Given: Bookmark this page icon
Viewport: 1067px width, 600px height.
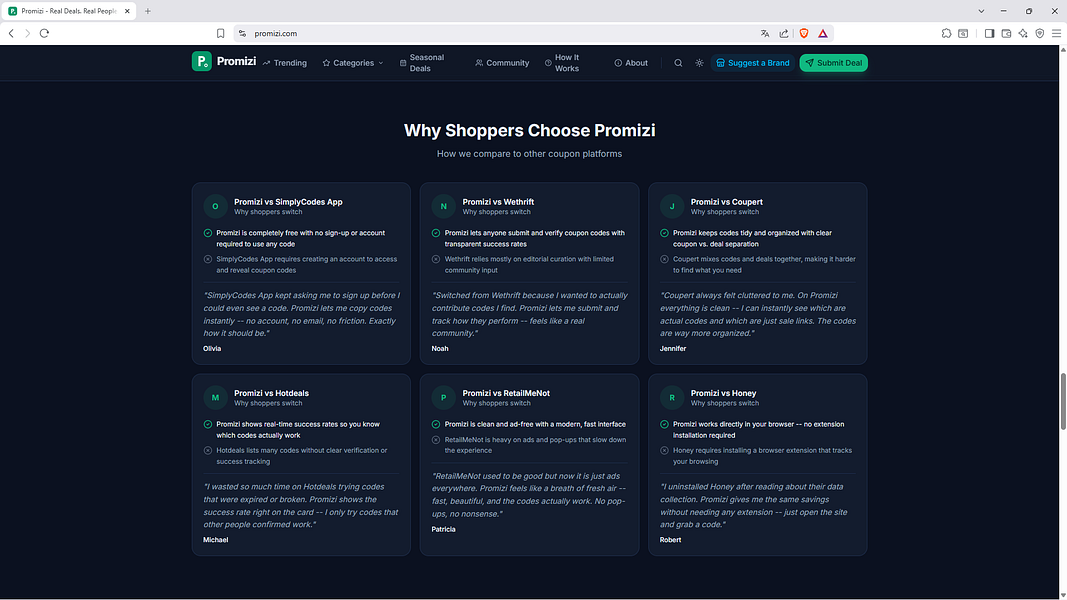Looking at the screenshot, I should [x=220, y=33].
